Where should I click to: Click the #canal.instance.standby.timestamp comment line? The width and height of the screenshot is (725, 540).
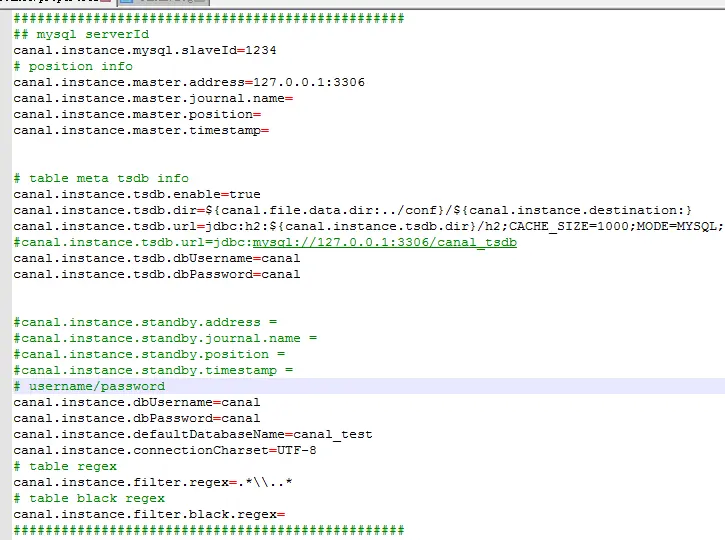153,370
